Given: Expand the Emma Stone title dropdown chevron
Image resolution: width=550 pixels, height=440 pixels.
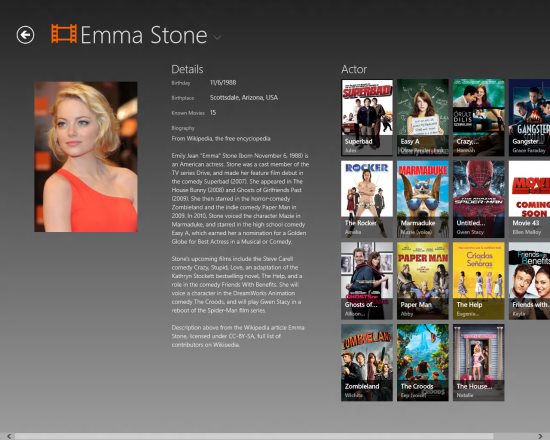Looking at the screenshot, I should click(217, 37).
